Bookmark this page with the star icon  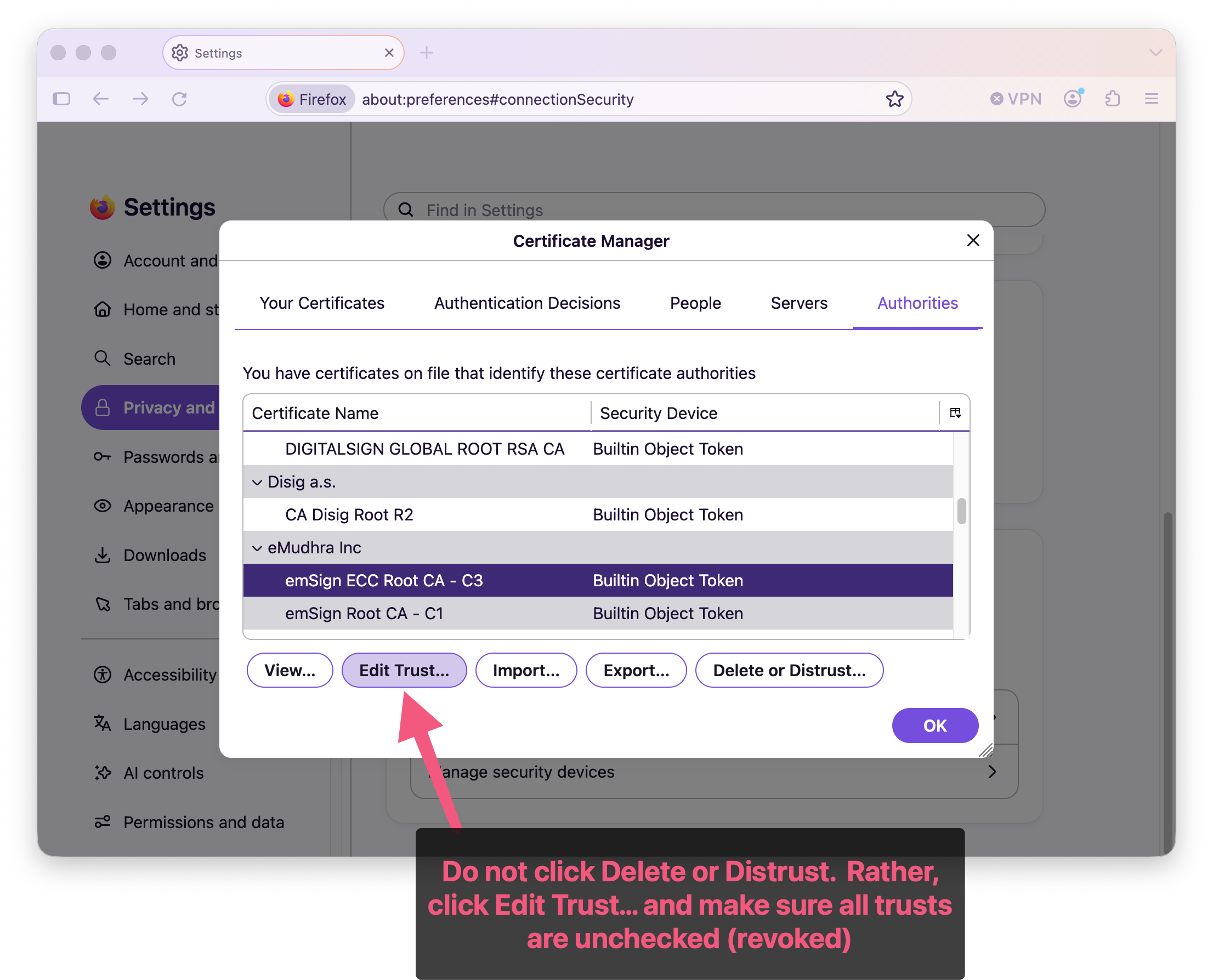894,99
